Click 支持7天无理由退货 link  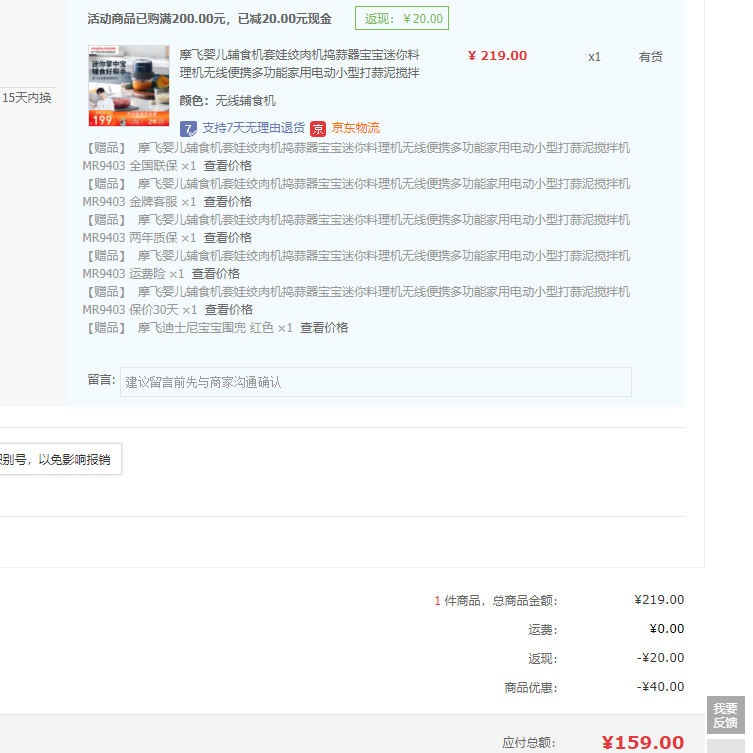click(254, 128)
